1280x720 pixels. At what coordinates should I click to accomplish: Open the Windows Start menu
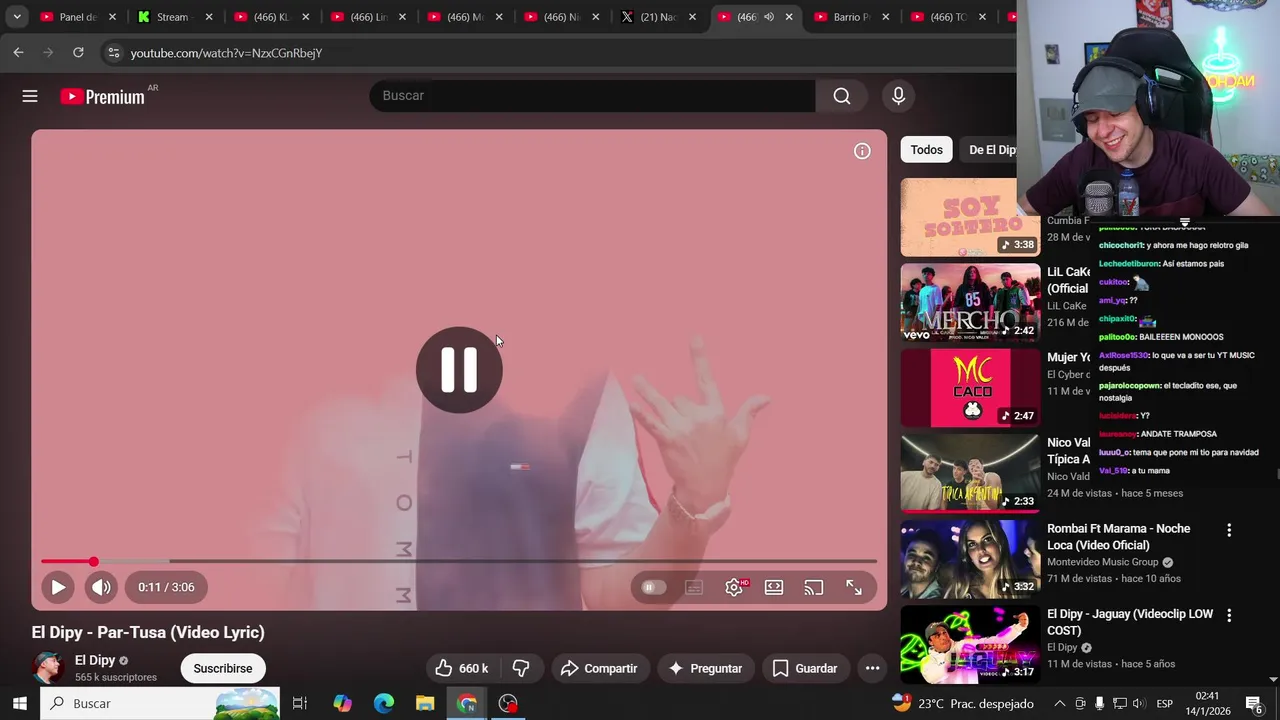(19, 703)
